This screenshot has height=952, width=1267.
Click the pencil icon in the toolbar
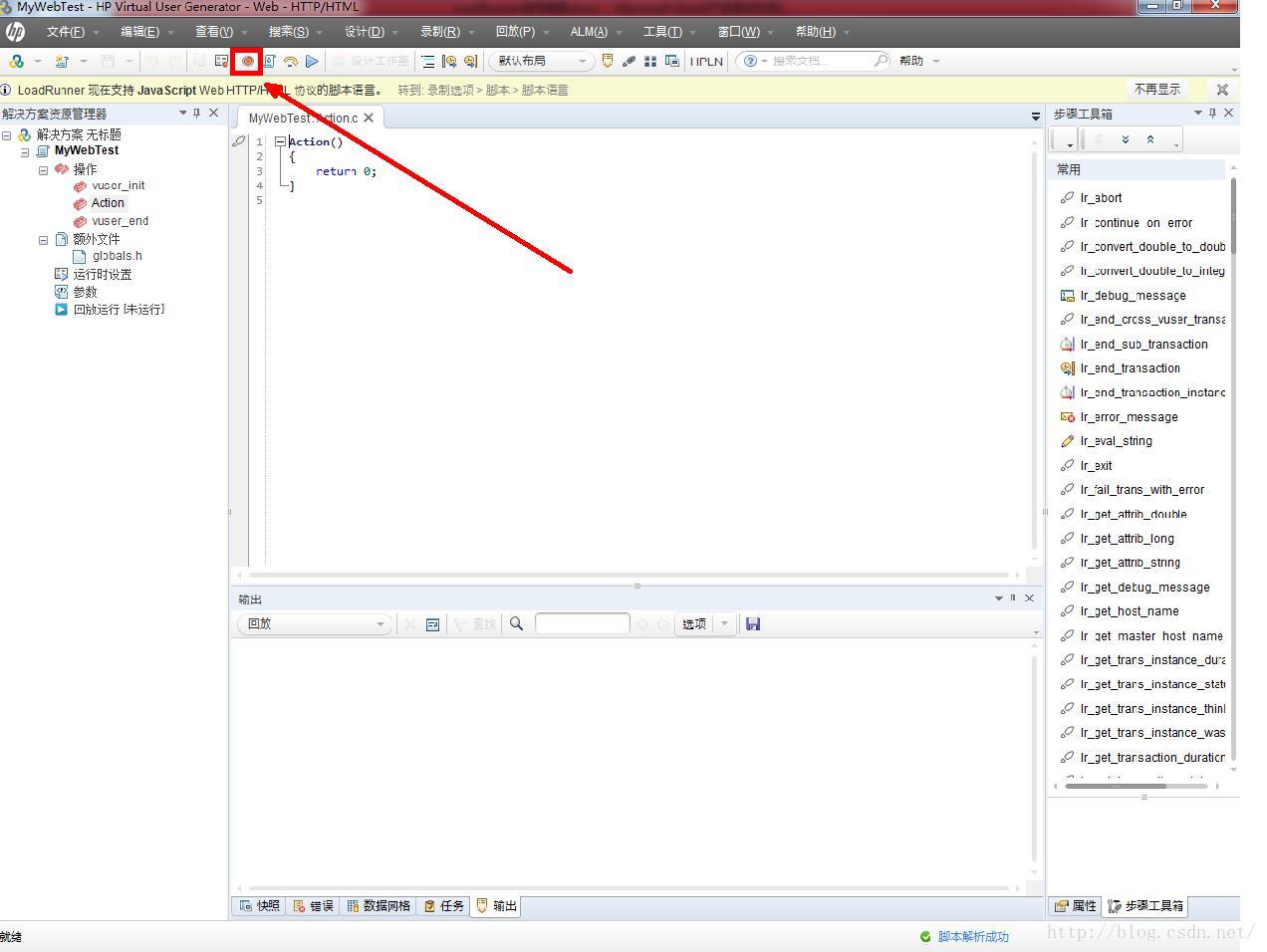(629, 61)
